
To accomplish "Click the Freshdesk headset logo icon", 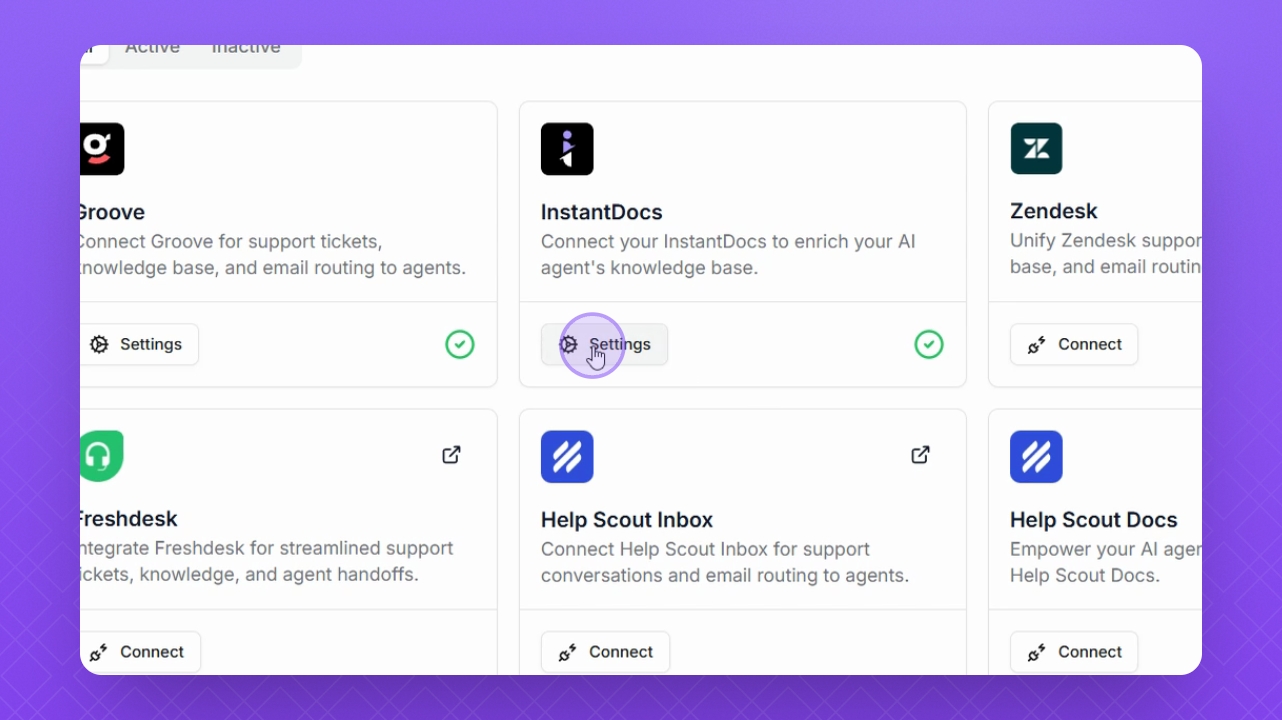I will click(x=101, y=456).
